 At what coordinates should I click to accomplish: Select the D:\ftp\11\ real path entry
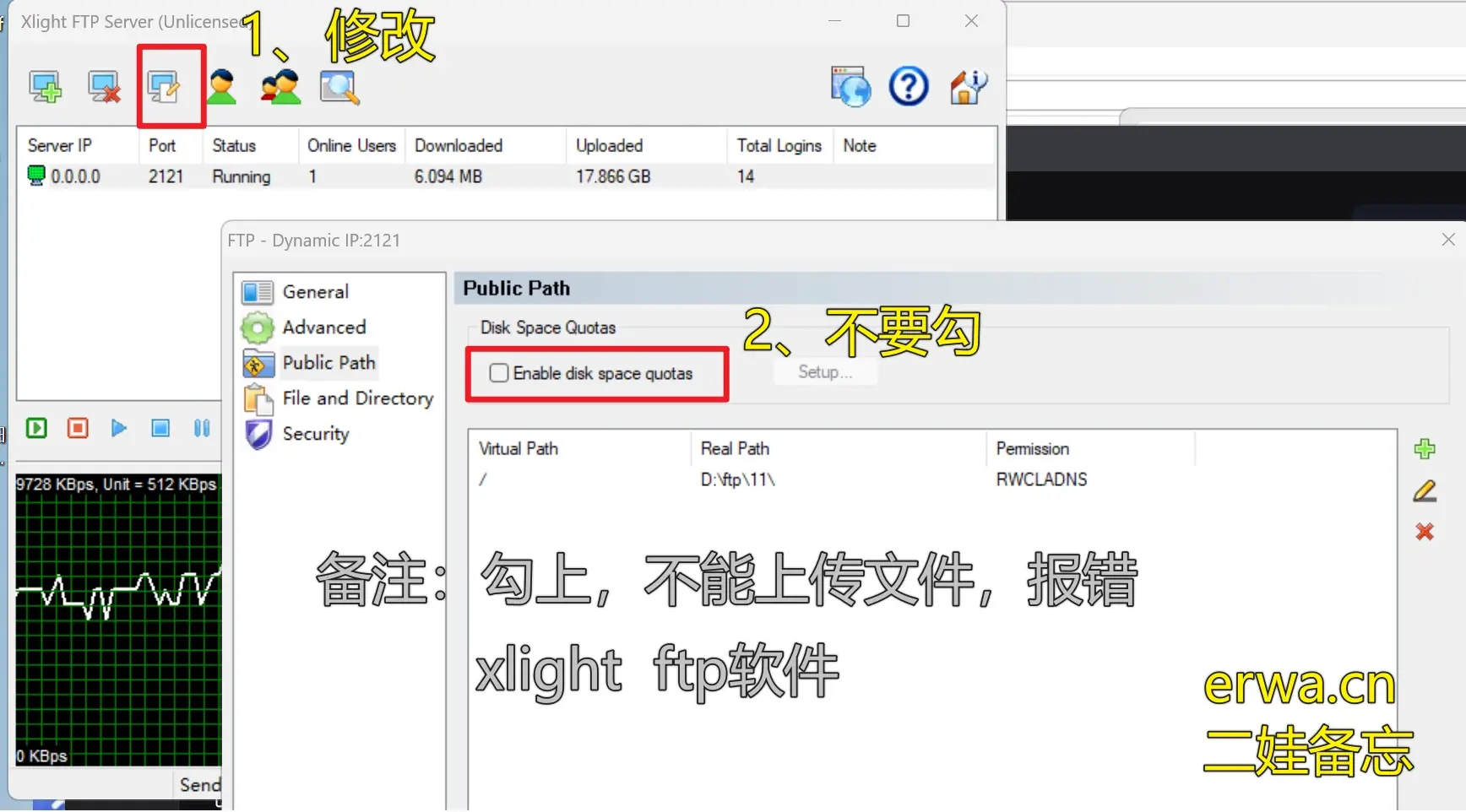737,479
